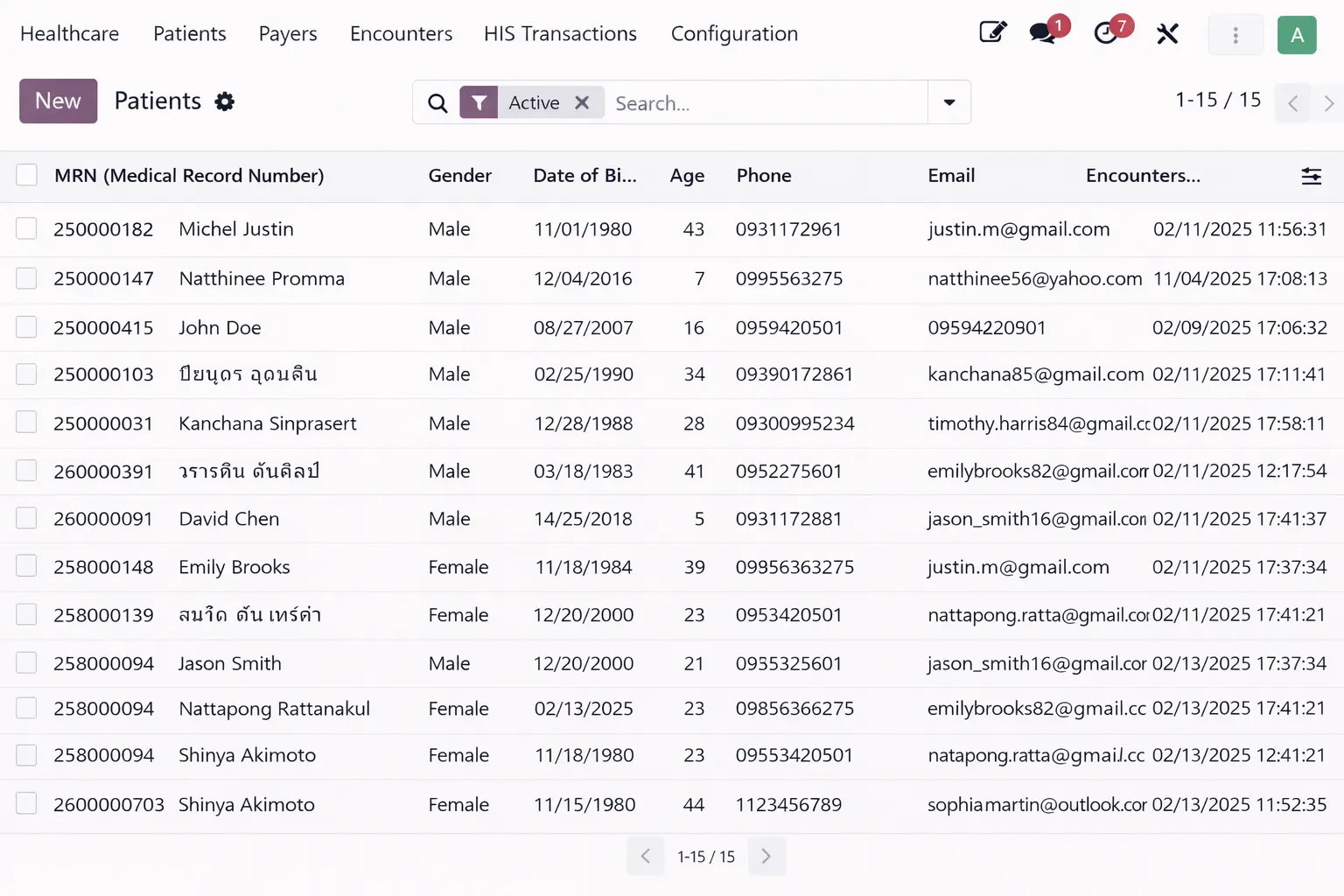Viewport: 1344px width, 896px height.
Task: Click the search magnifier icon
Action: click(437, 103)
